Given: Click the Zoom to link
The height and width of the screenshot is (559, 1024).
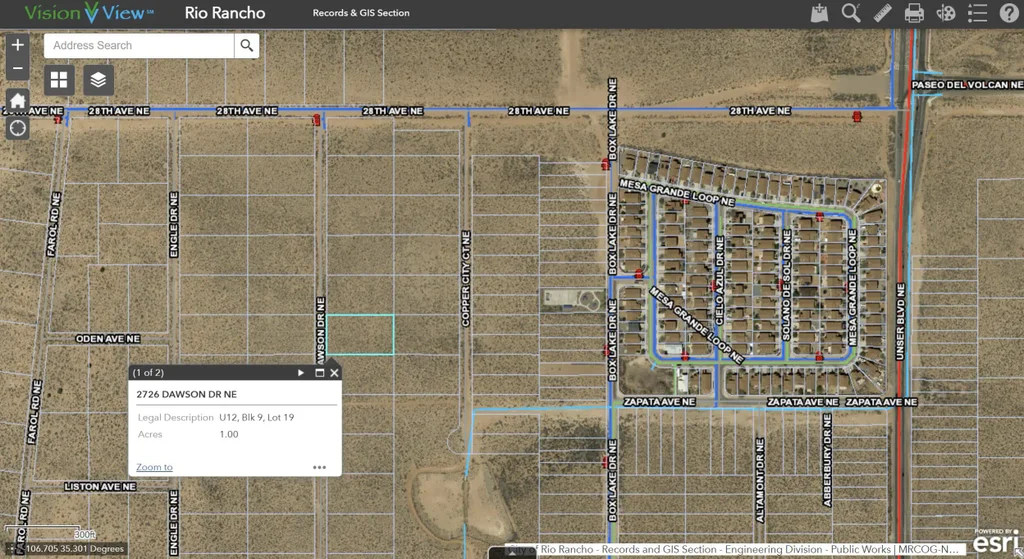Looking at the screenshot, I should point(154,467).
